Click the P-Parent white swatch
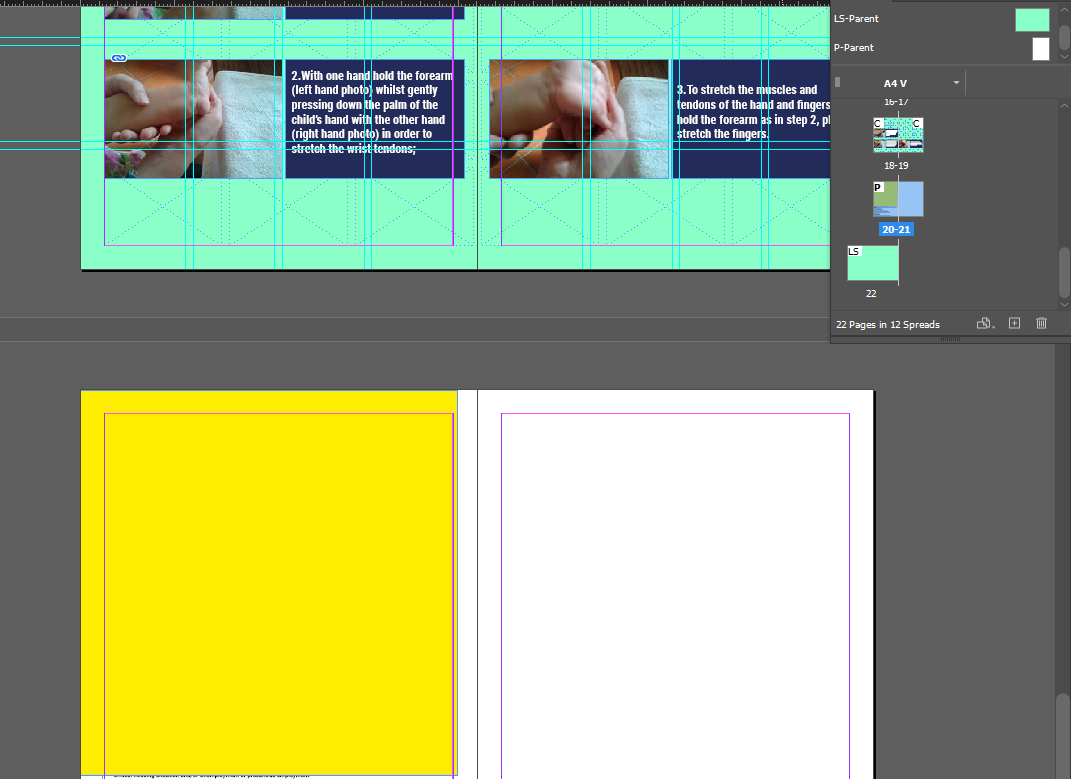 point(1040,47)
